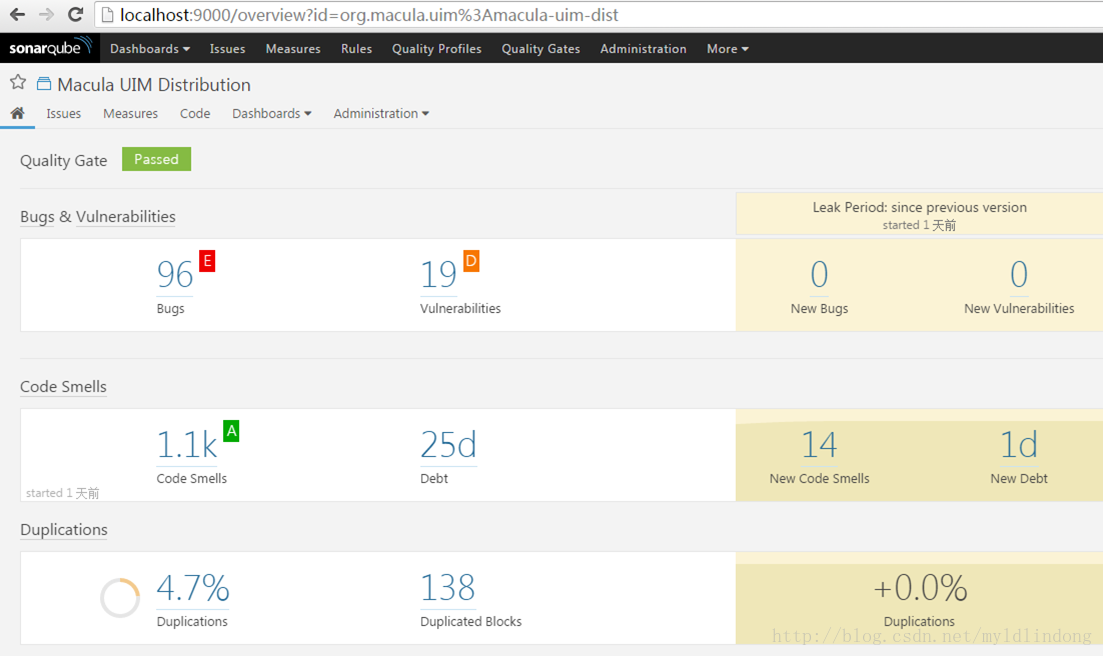Open the Code Smells heading link
Viewport: 1103px width, 656px height.
point(63,387)
